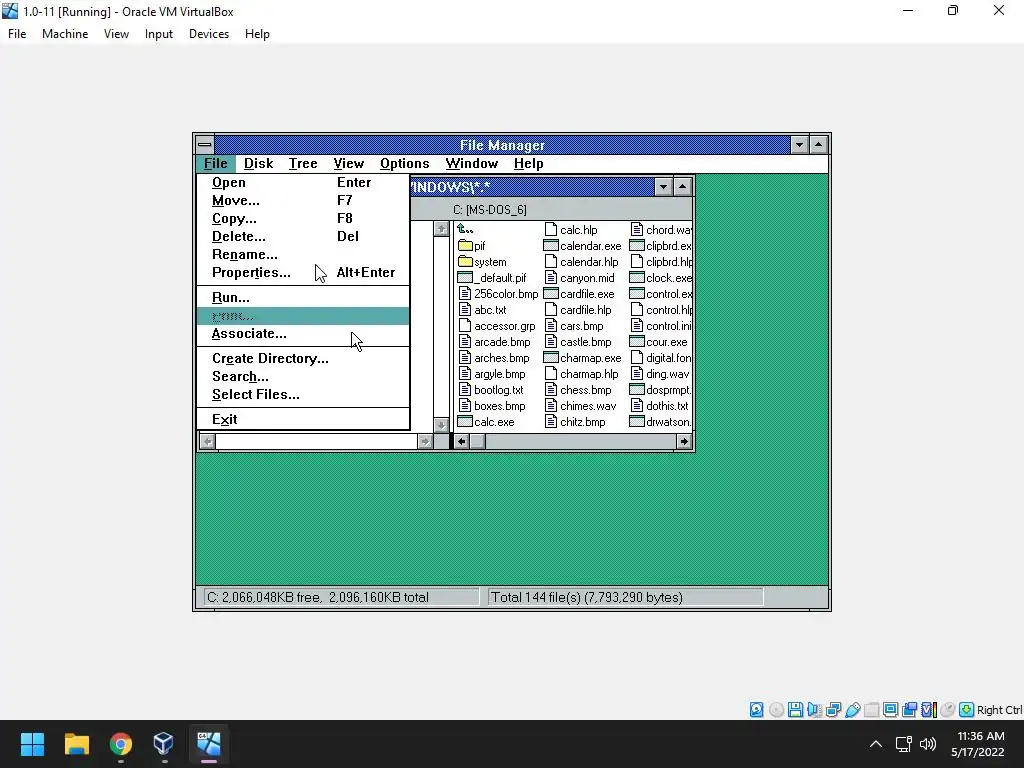1024x768 pixels.
Task: Select the charmap.exe program icon
Action: 551,358
